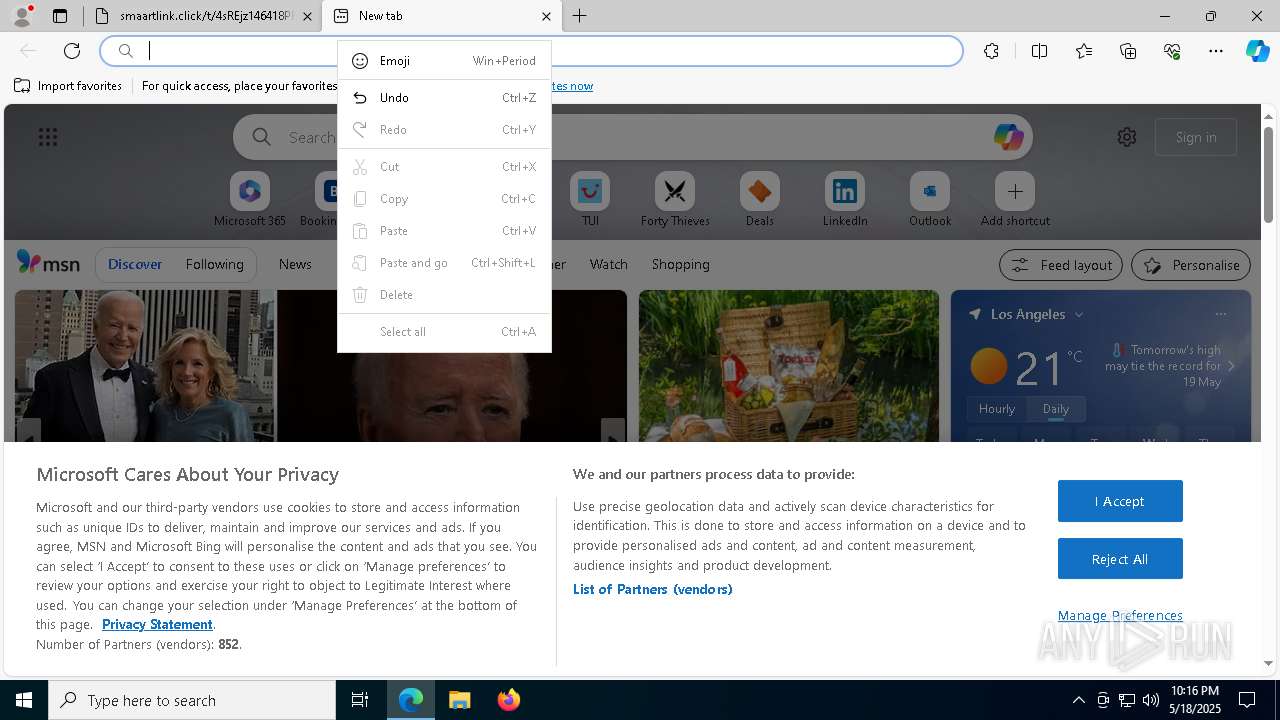Open File Explorer in taskbar
The image size is (1280, 720).
click(459, 700)
